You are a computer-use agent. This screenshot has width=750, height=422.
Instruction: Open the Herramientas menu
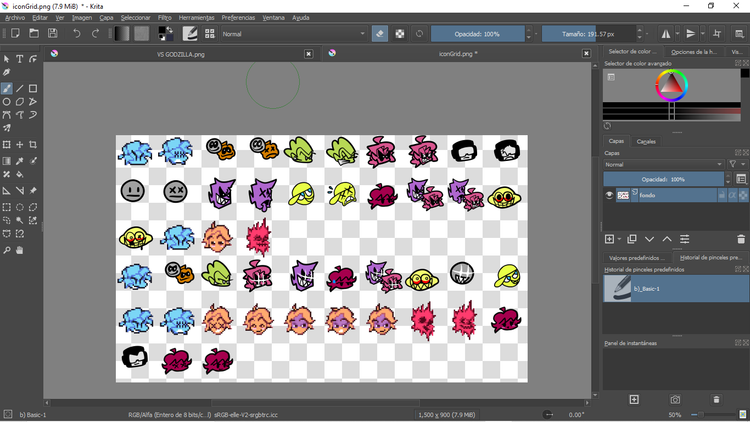click(x=197, y=18)
